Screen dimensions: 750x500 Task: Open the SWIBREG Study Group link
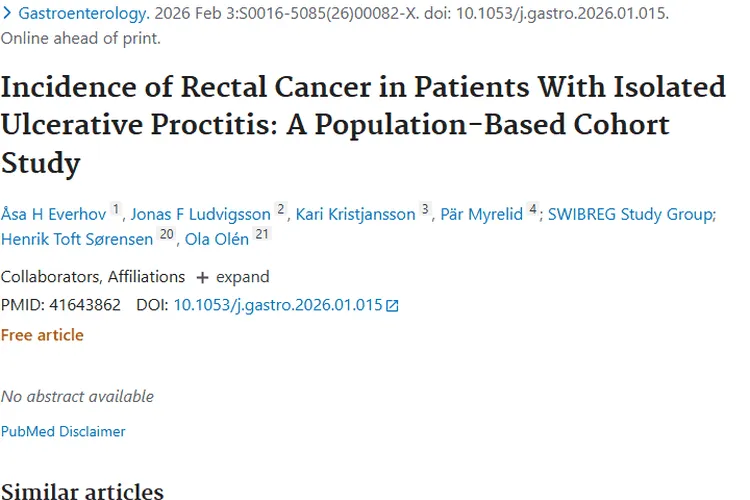[x=629, y=215]
